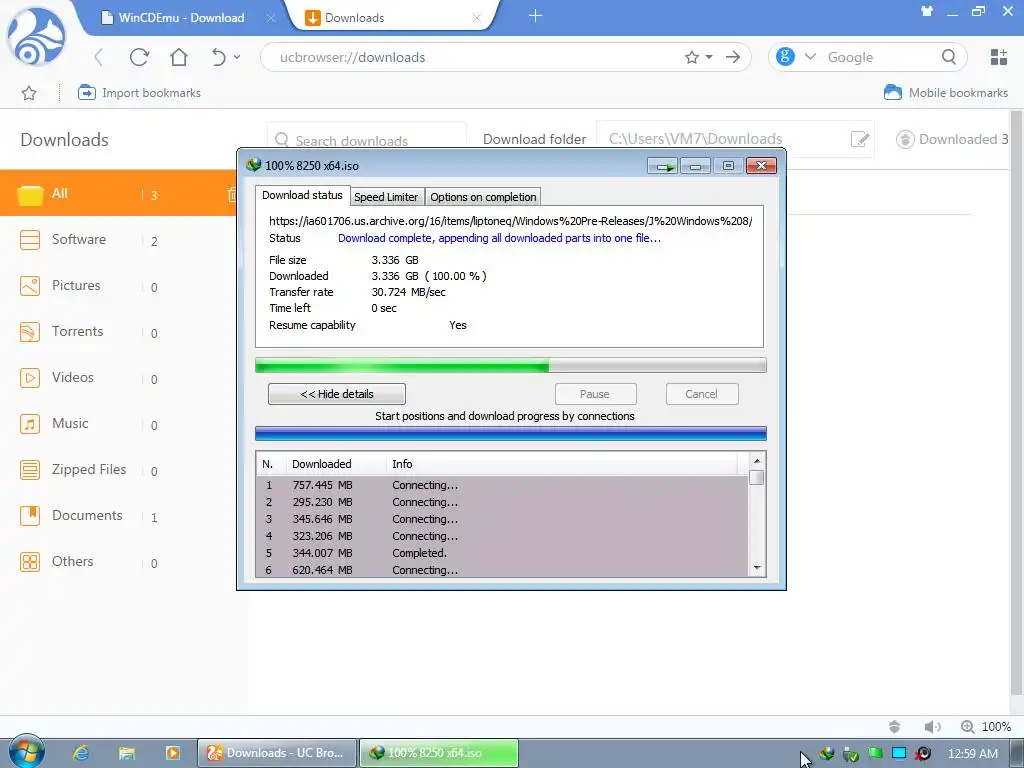This screenshot has width=1024, height=768.
Task: Open Mobile bookmarks
Action: click(946, 93)
